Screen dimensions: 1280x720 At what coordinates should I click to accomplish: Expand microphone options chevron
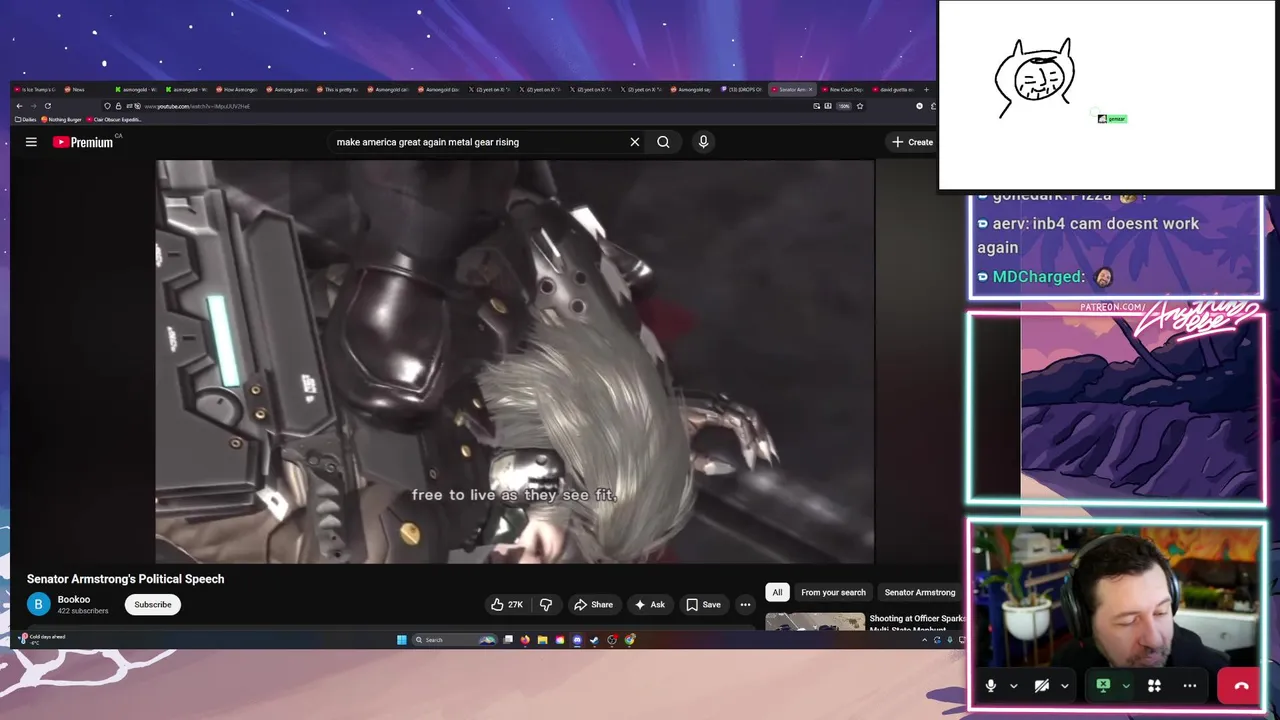coord(1014,686)
